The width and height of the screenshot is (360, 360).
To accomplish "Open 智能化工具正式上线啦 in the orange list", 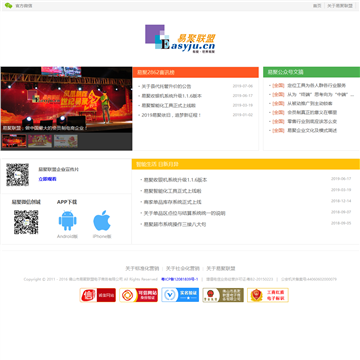I will click(169, 105).
